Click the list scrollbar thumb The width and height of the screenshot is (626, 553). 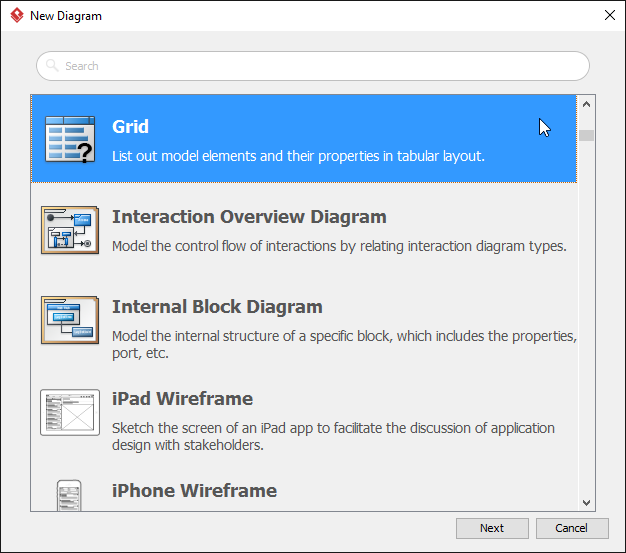586,135
